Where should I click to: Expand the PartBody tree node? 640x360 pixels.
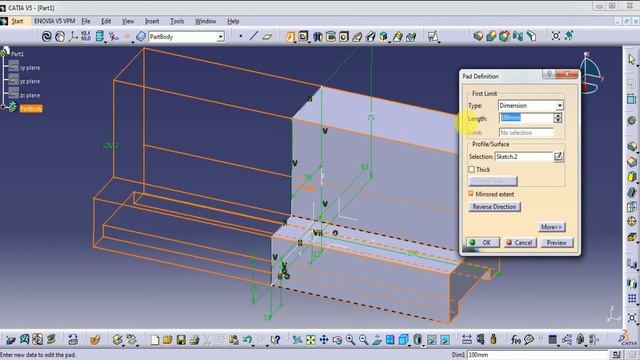pyautogui.click(x=2, y=107)
